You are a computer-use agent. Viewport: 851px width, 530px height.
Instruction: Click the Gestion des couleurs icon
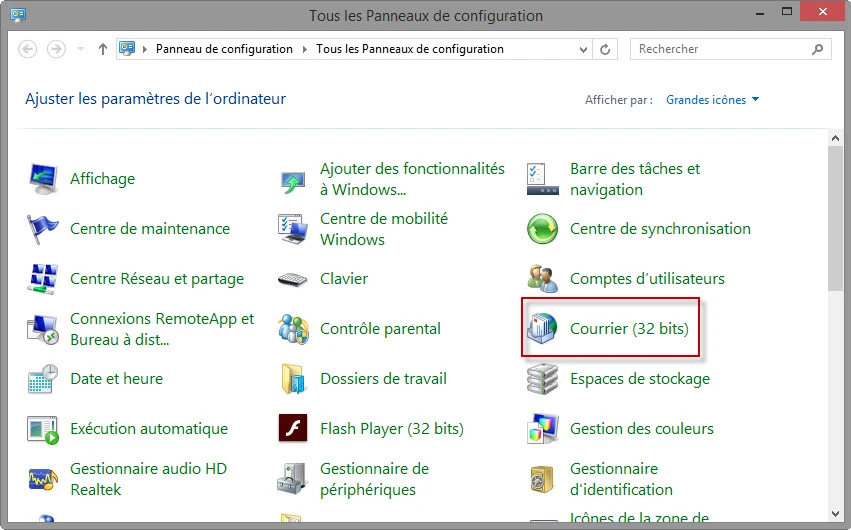point(542,429)
